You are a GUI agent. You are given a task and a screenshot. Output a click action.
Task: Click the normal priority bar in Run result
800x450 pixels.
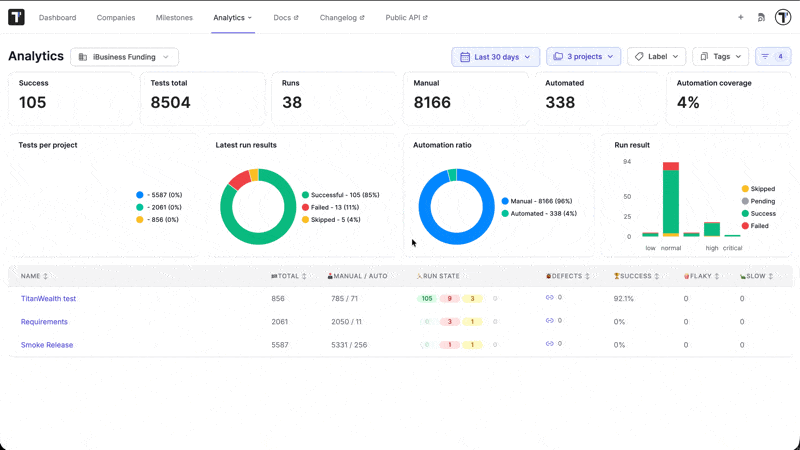coord(671,199)
